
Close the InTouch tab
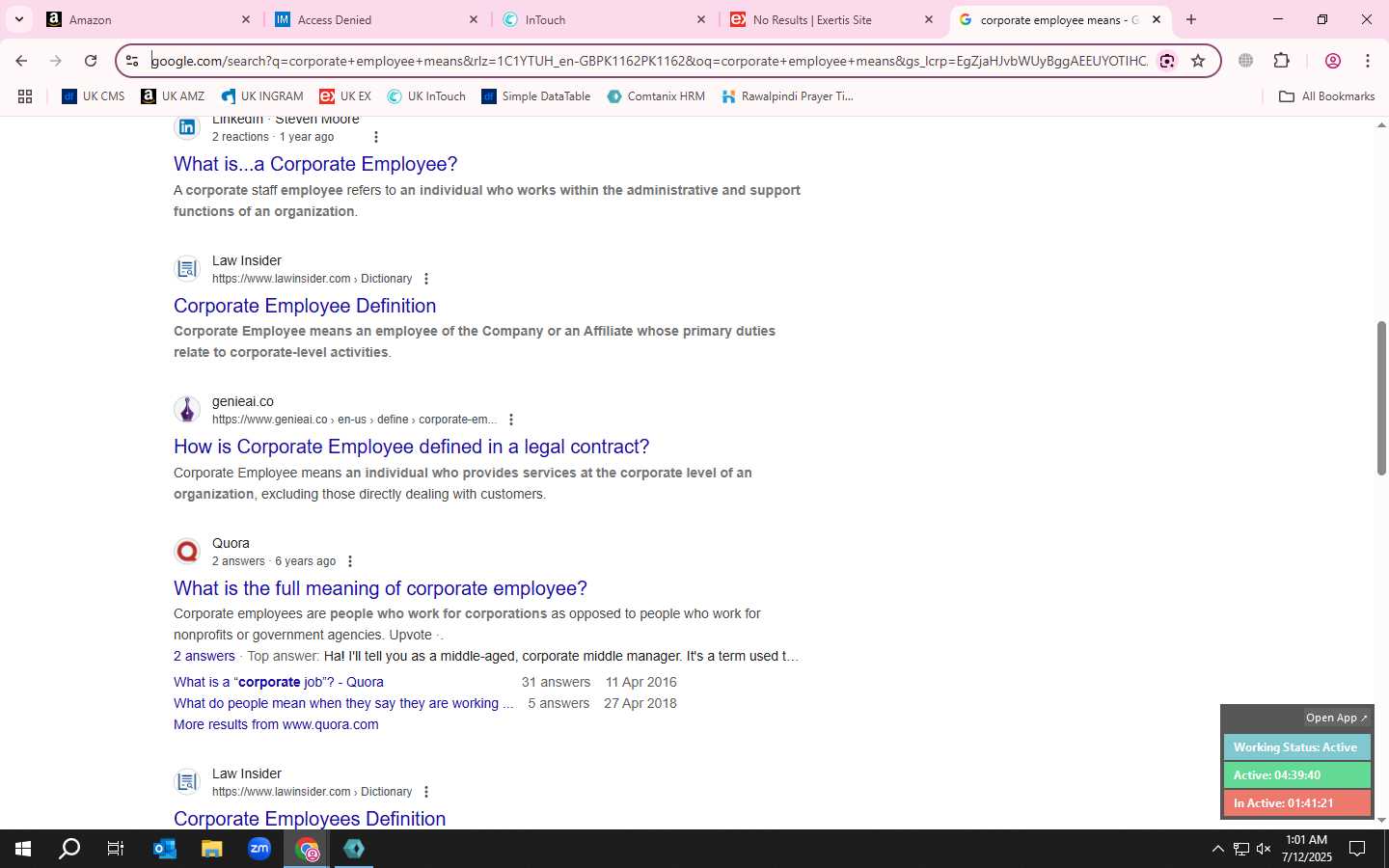click(701, 19)
